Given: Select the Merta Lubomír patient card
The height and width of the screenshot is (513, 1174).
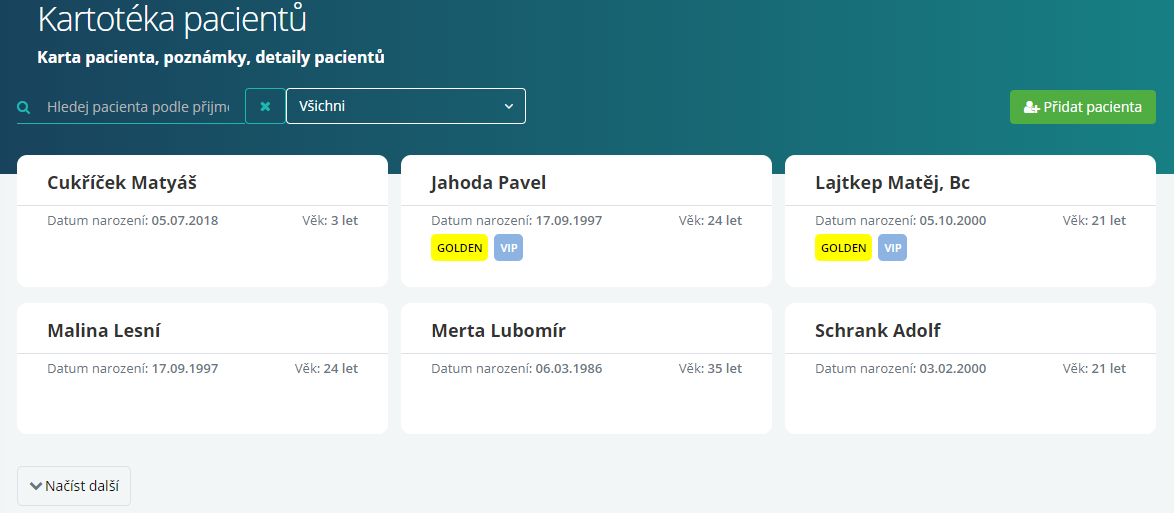Looking at the screenshot, I should pos(586,368).
